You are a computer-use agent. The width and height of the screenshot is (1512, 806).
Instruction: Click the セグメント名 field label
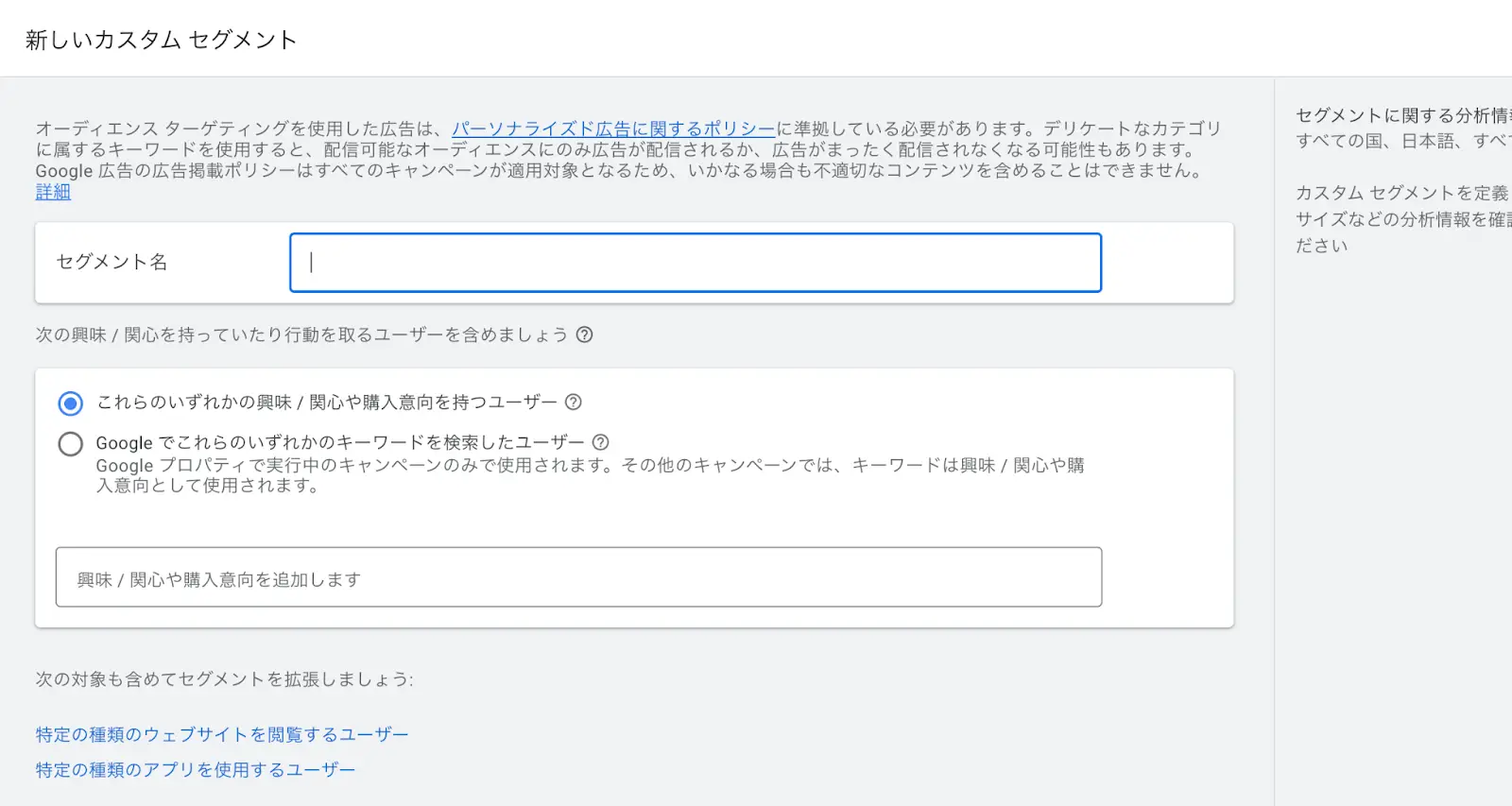[x=112, y=262]
